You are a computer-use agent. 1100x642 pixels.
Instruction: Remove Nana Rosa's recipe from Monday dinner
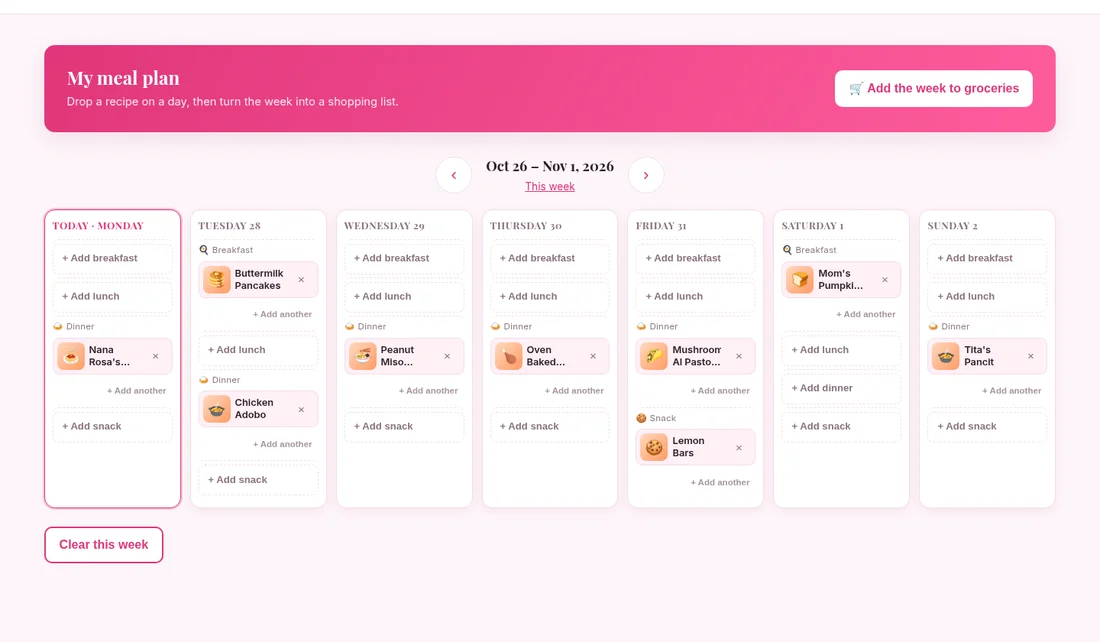coord(156,356)
